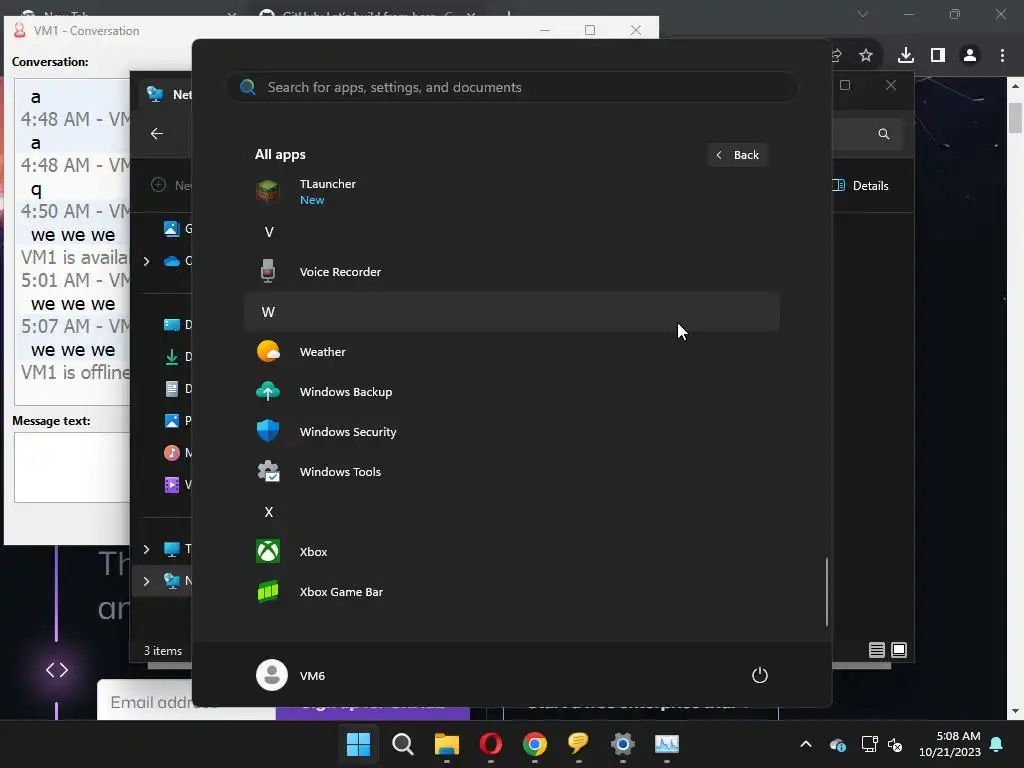Open the VM6 user account menu

(x=291, y=675)
